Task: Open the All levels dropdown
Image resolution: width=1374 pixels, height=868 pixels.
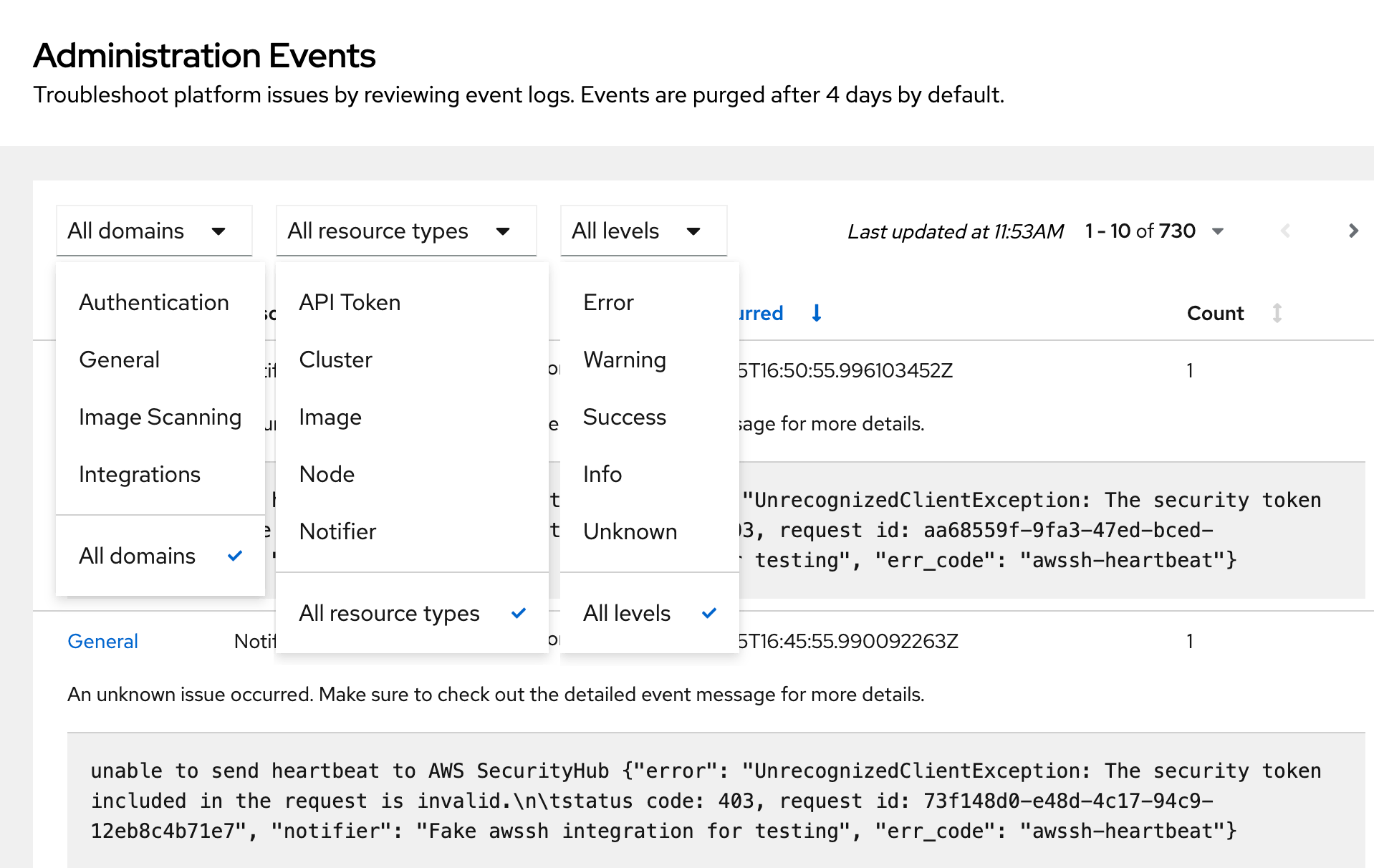Action: pyautogui.click(x=643, y=231)
